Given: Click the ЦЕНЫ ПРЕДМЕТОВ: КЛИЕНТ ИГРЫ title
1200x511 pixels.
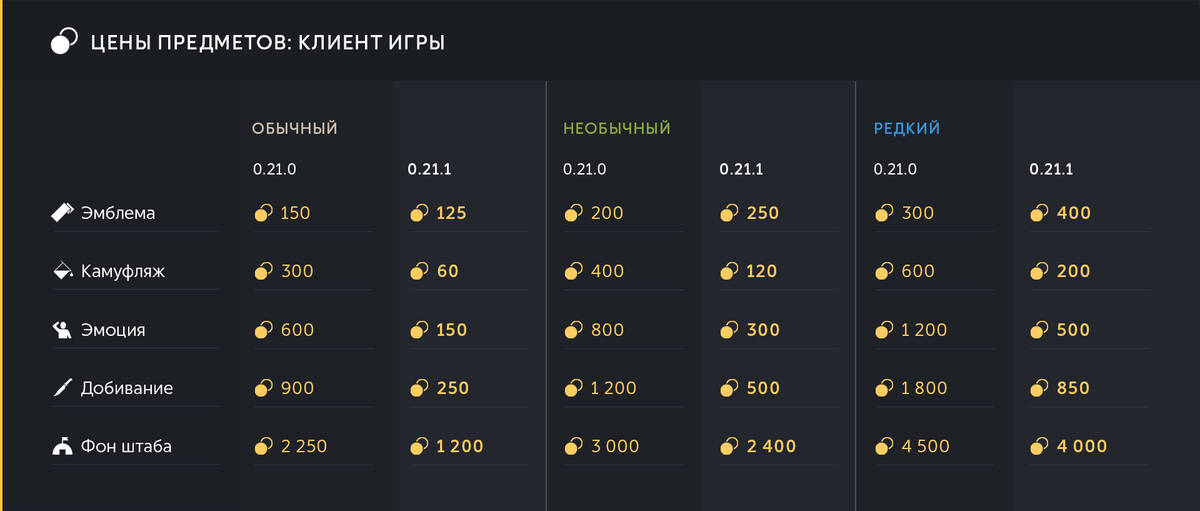Looking at the screenshot, I should point(267,43).
